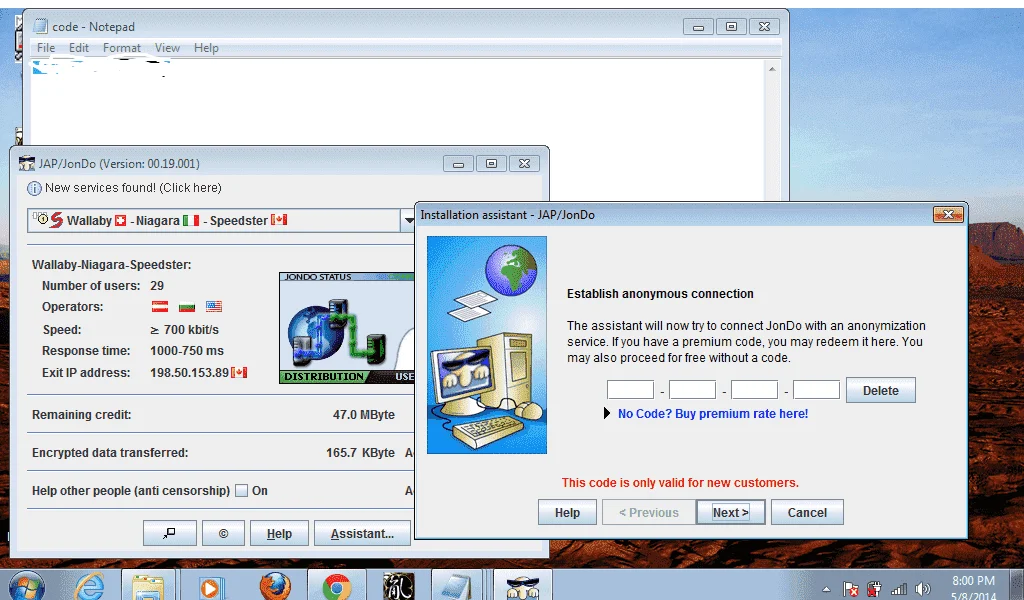The image size is (1024, 600).
Task: Open the Help menu in Notepad
Action: [206, 48]
